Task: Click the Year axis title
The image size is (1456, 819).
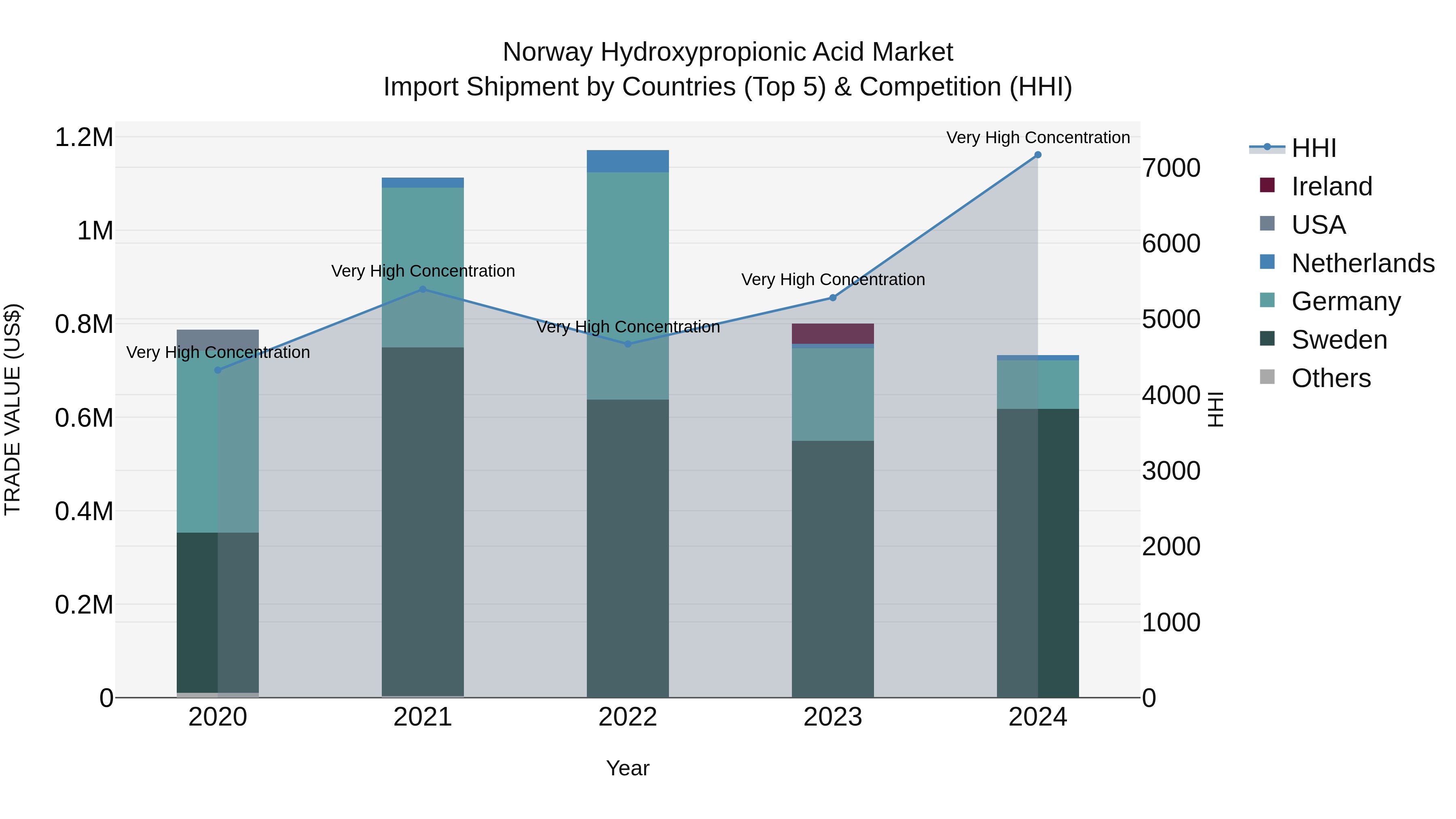Action: pyautogui.click(x=628, y=768)
